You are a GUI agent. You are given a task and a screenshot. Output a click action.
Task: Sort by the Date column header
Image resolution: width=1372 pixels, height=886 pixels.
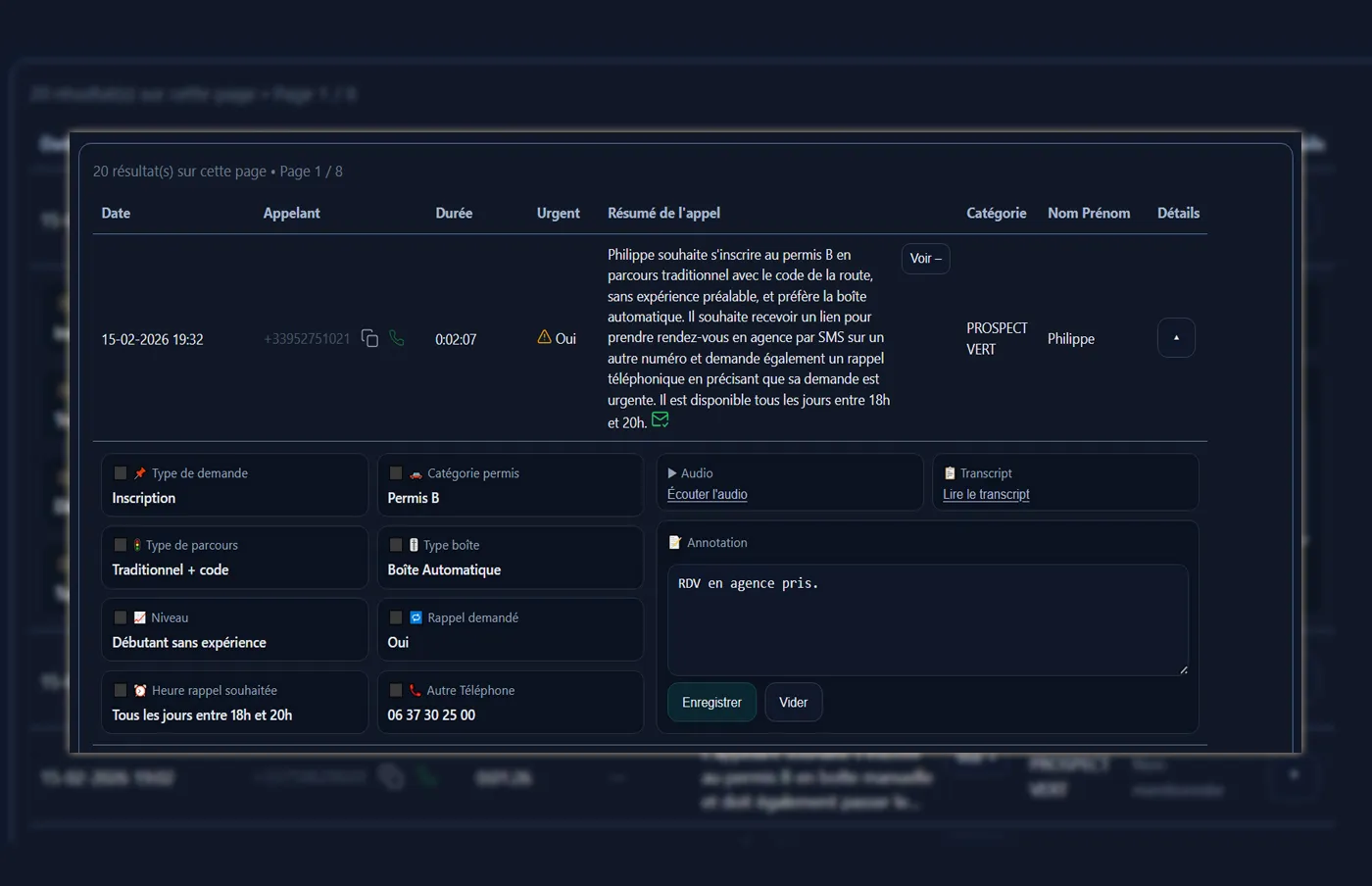(x=116, y=213)
